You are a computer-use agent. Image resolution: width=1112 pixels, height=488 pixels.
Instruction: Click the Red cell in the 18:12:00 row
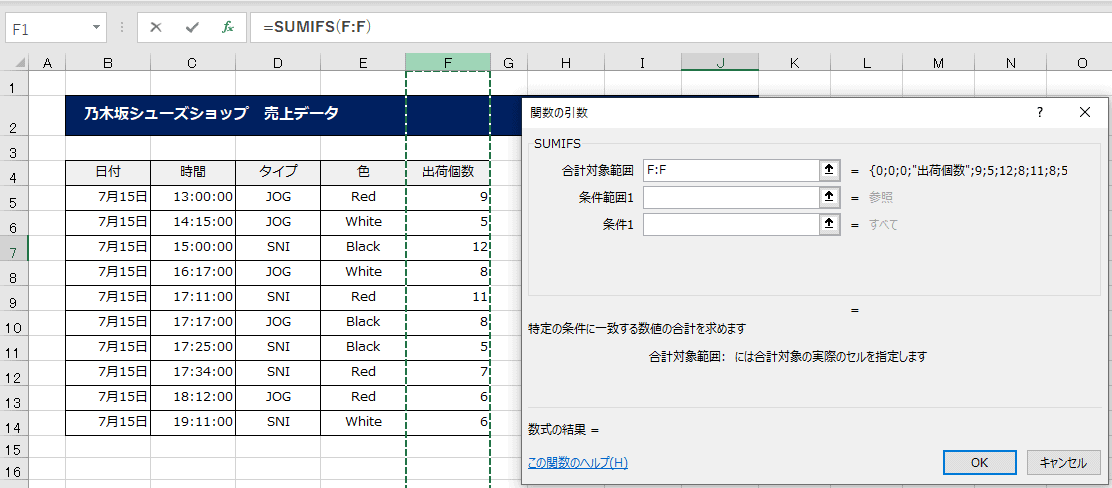[x=362, y=396]
